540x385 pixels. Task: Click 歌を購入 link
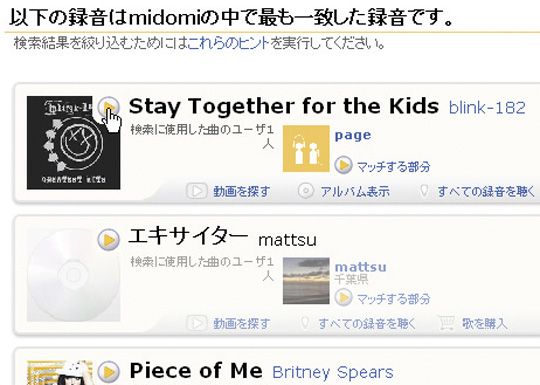[x=485, y=323]
